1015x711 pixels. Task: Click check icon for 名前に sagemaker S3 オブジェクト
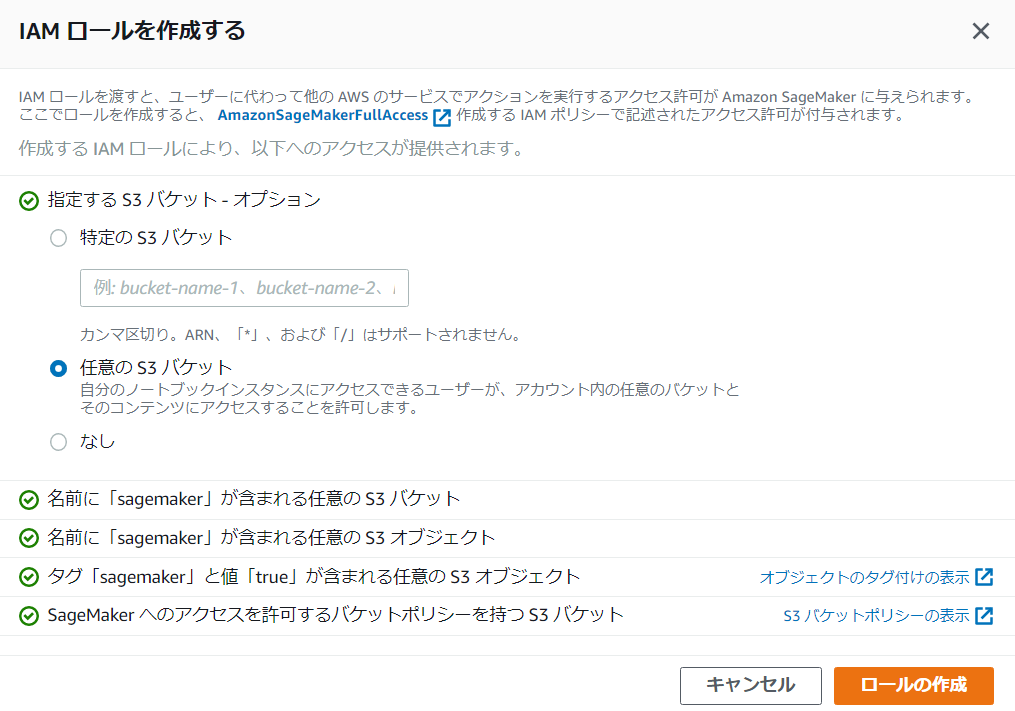(x=29, y=538)
